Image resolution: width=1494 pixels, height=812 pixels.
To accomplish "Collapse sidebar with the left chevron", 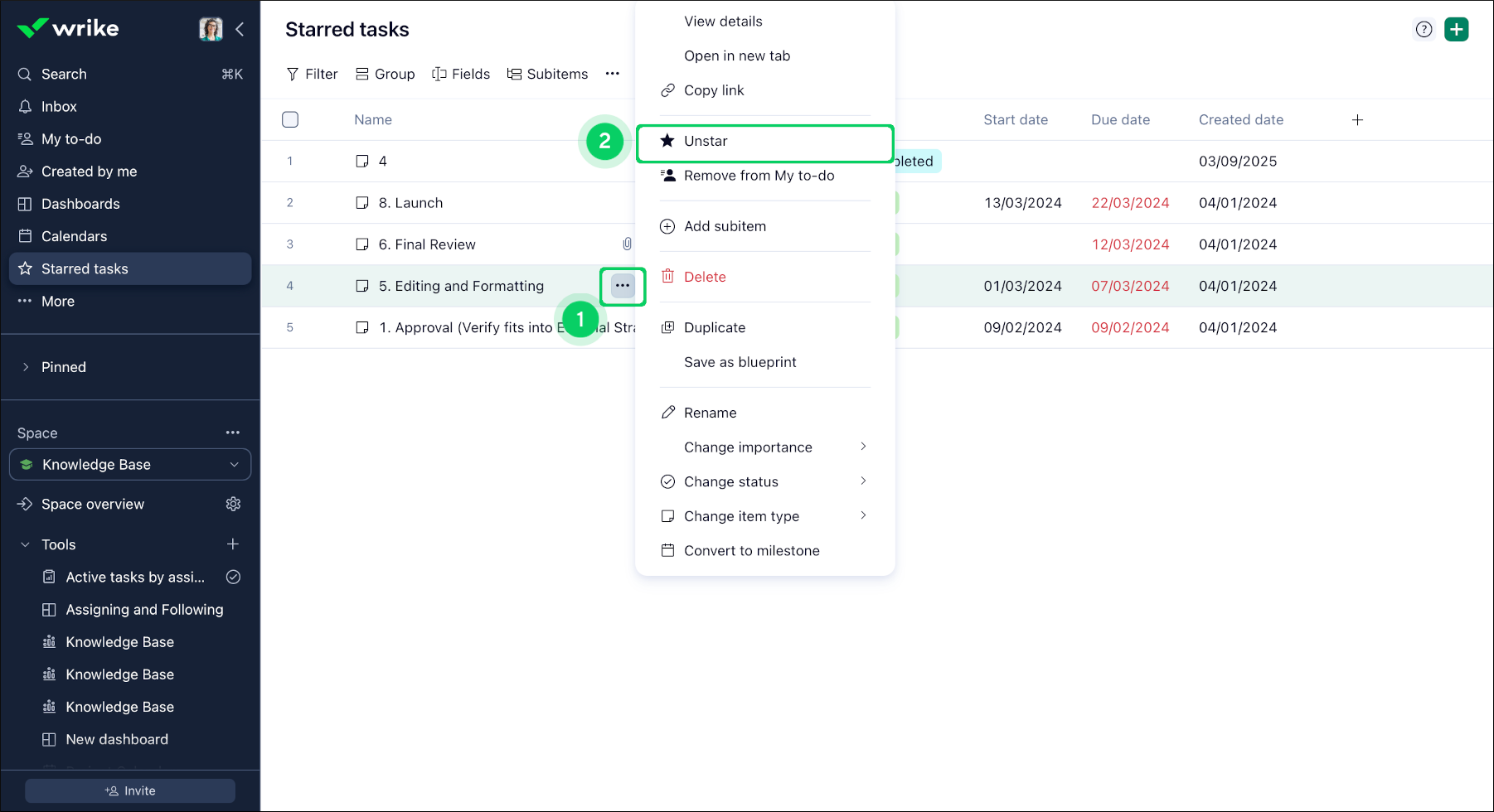I will tap(240, 30).
